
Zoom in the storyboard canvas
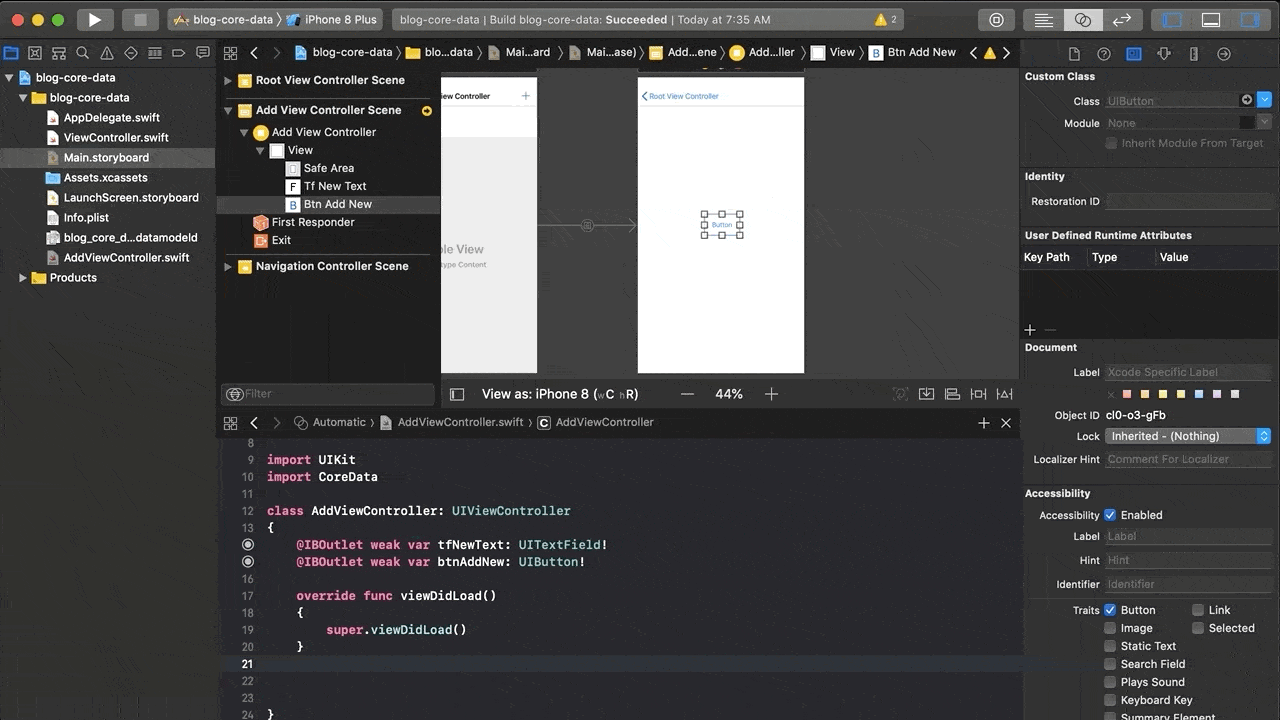(771, 394)
